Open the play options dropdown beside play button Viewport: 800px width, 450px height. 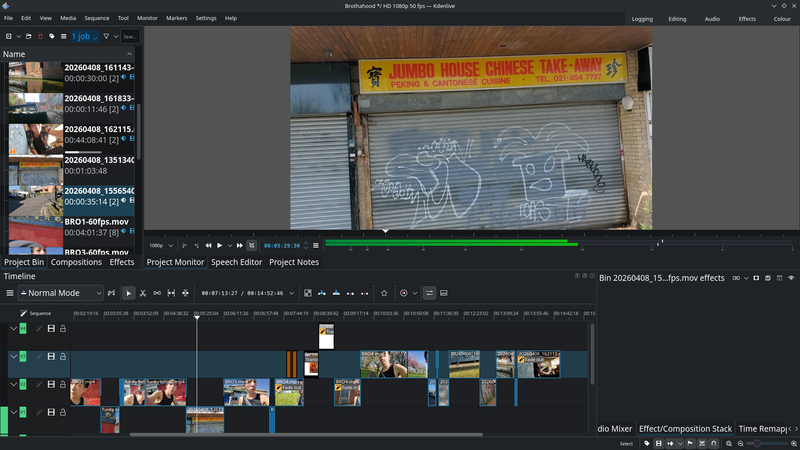(230, 246)
